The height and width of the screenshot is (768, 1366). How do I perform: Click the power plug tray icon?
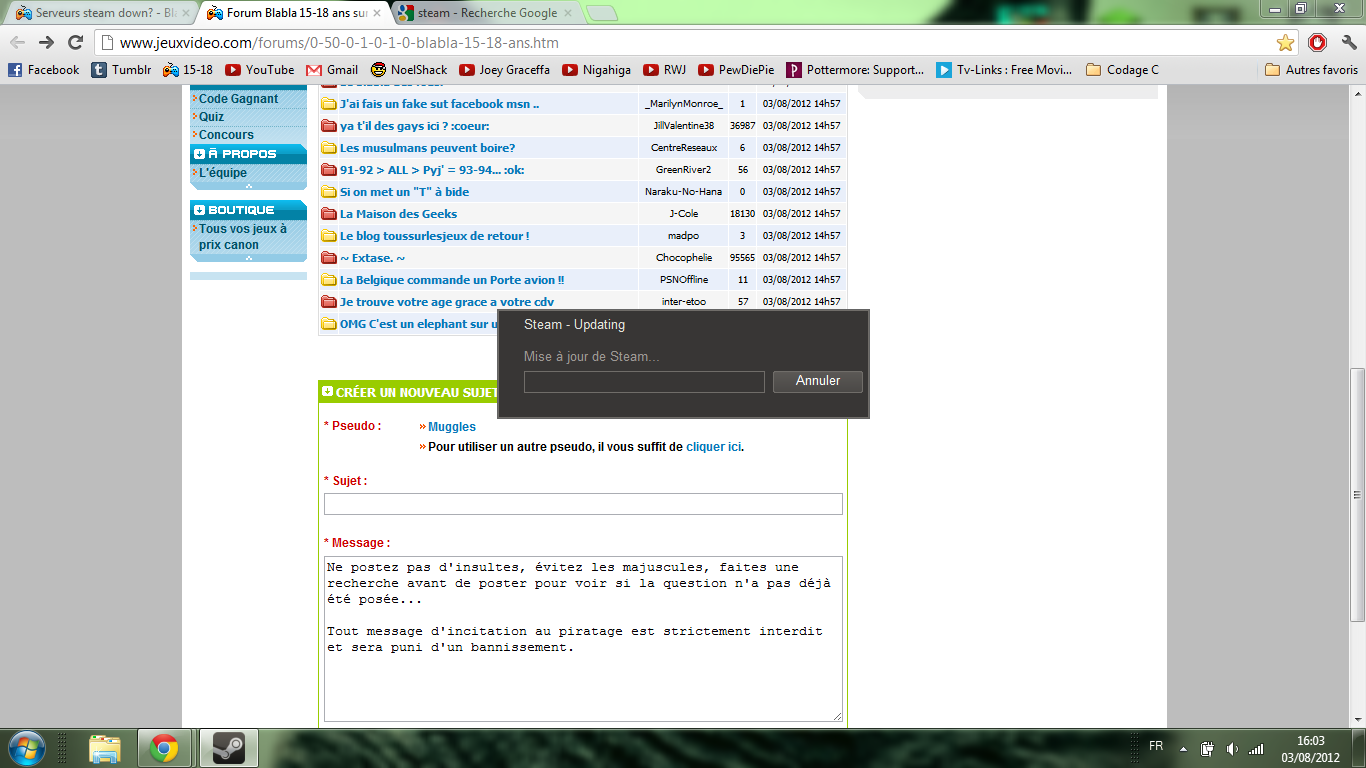click(x=1207, y=748)
